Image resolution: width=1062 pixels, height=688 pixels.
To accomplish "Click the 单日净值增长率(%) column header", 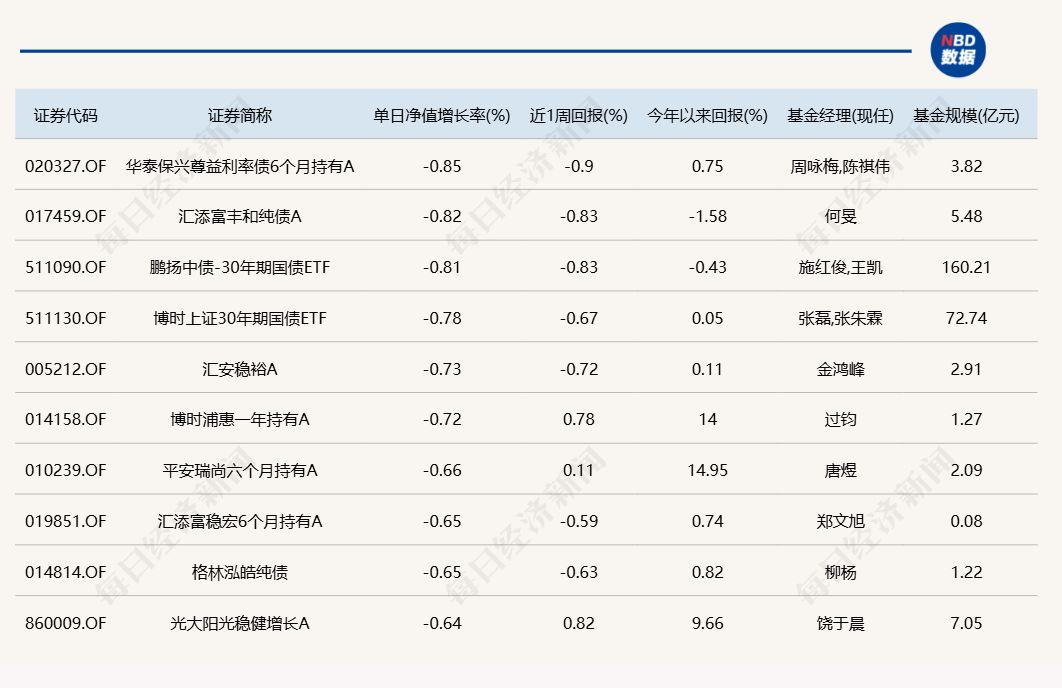I will (442, 115).
